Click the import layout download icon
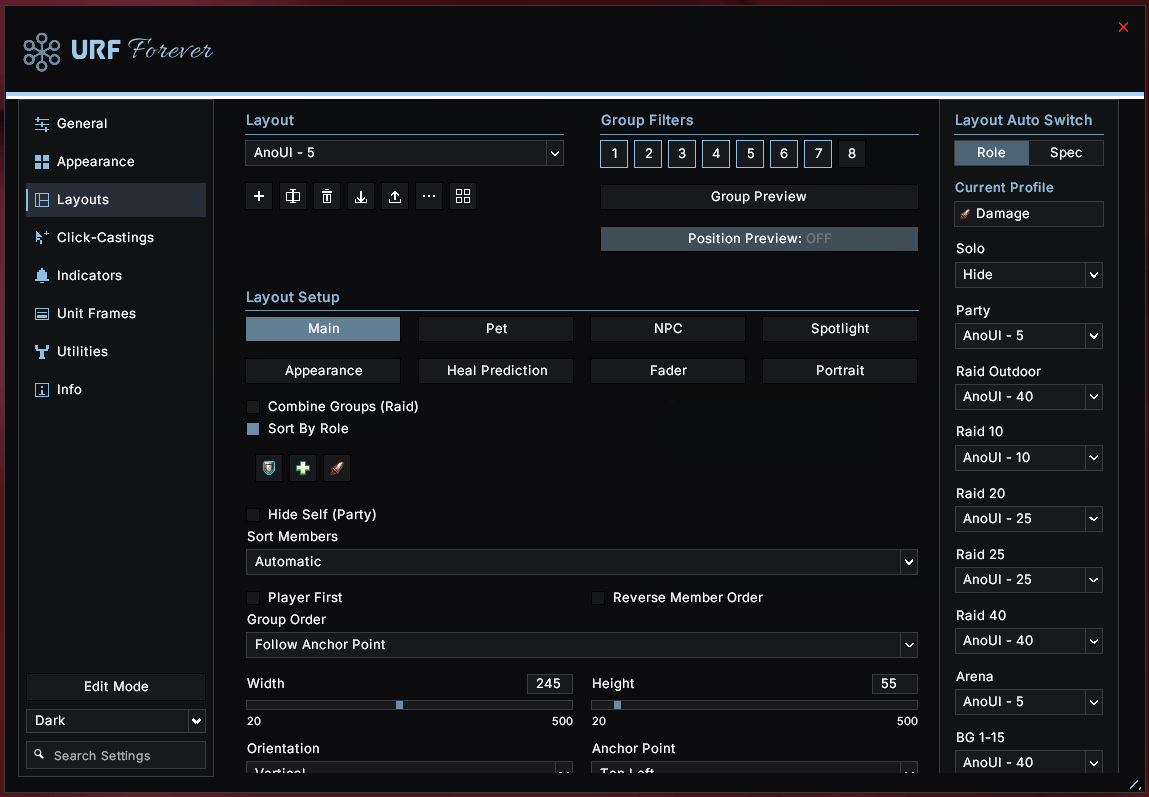 click(361, 196)
